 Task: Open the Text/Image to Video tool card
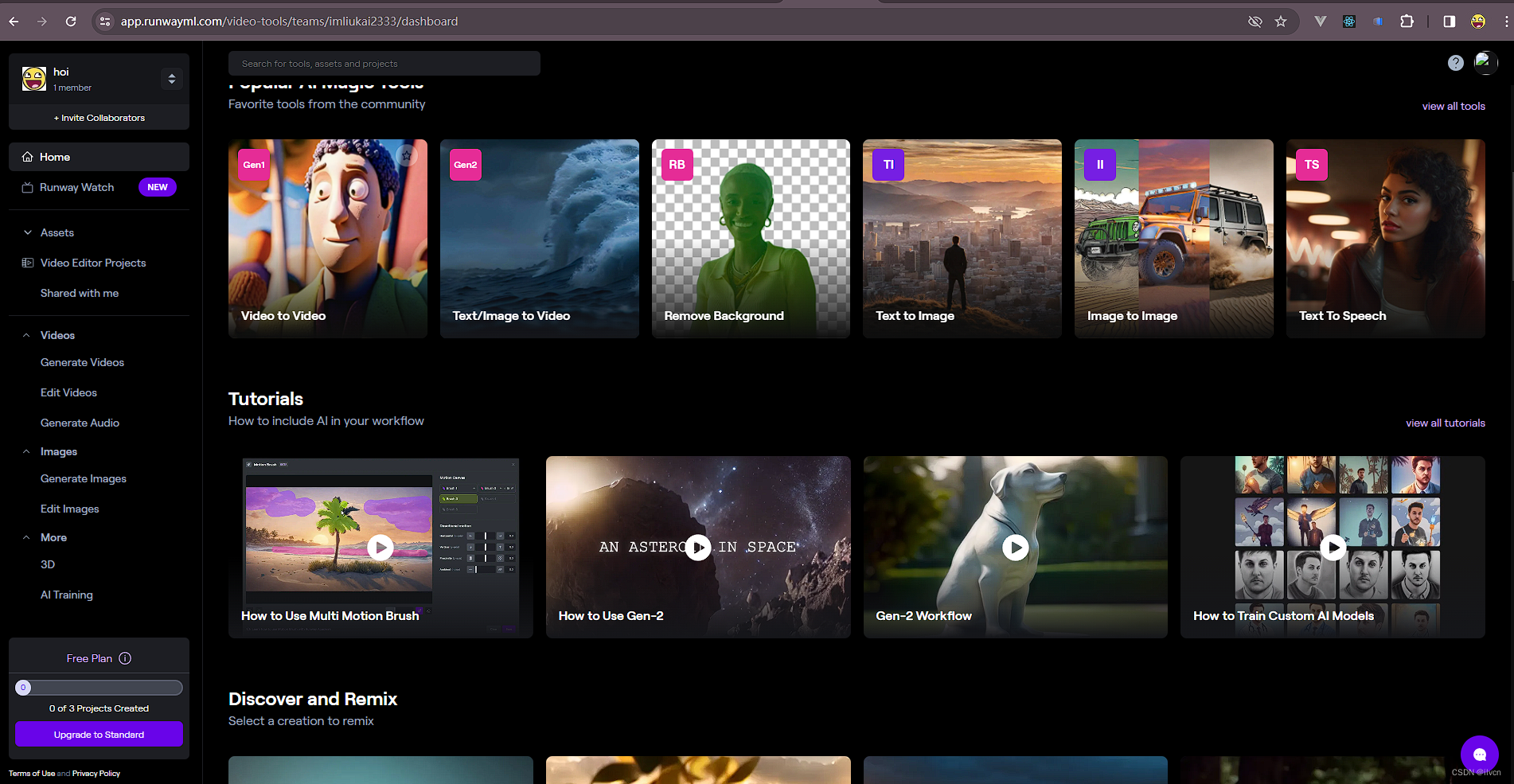pyautogui.click(x=540, y=239)
